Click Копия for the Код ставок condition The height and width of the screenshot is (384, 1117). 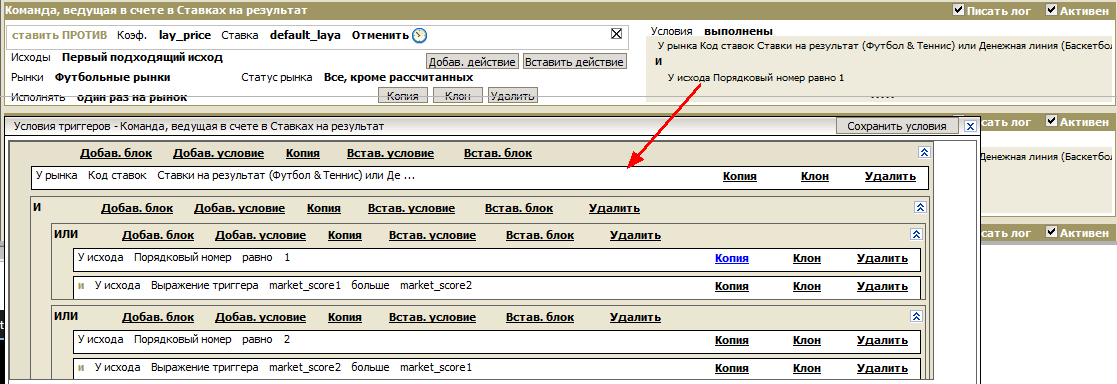740,177
